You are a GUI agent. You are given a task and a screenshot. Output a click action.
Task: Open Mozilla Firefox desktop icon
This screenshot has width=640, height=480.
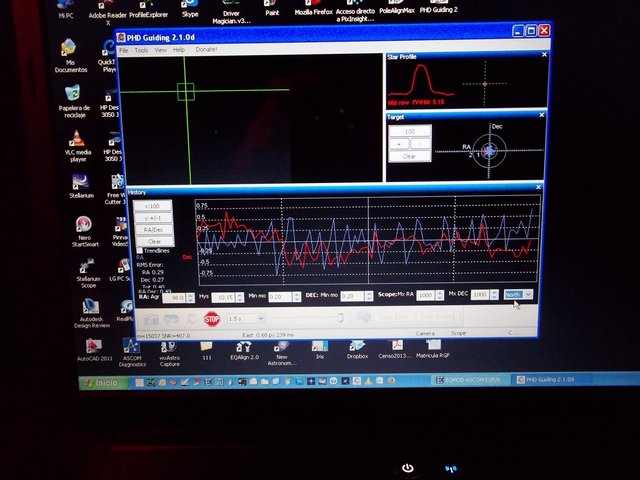[x=313, y=8]
